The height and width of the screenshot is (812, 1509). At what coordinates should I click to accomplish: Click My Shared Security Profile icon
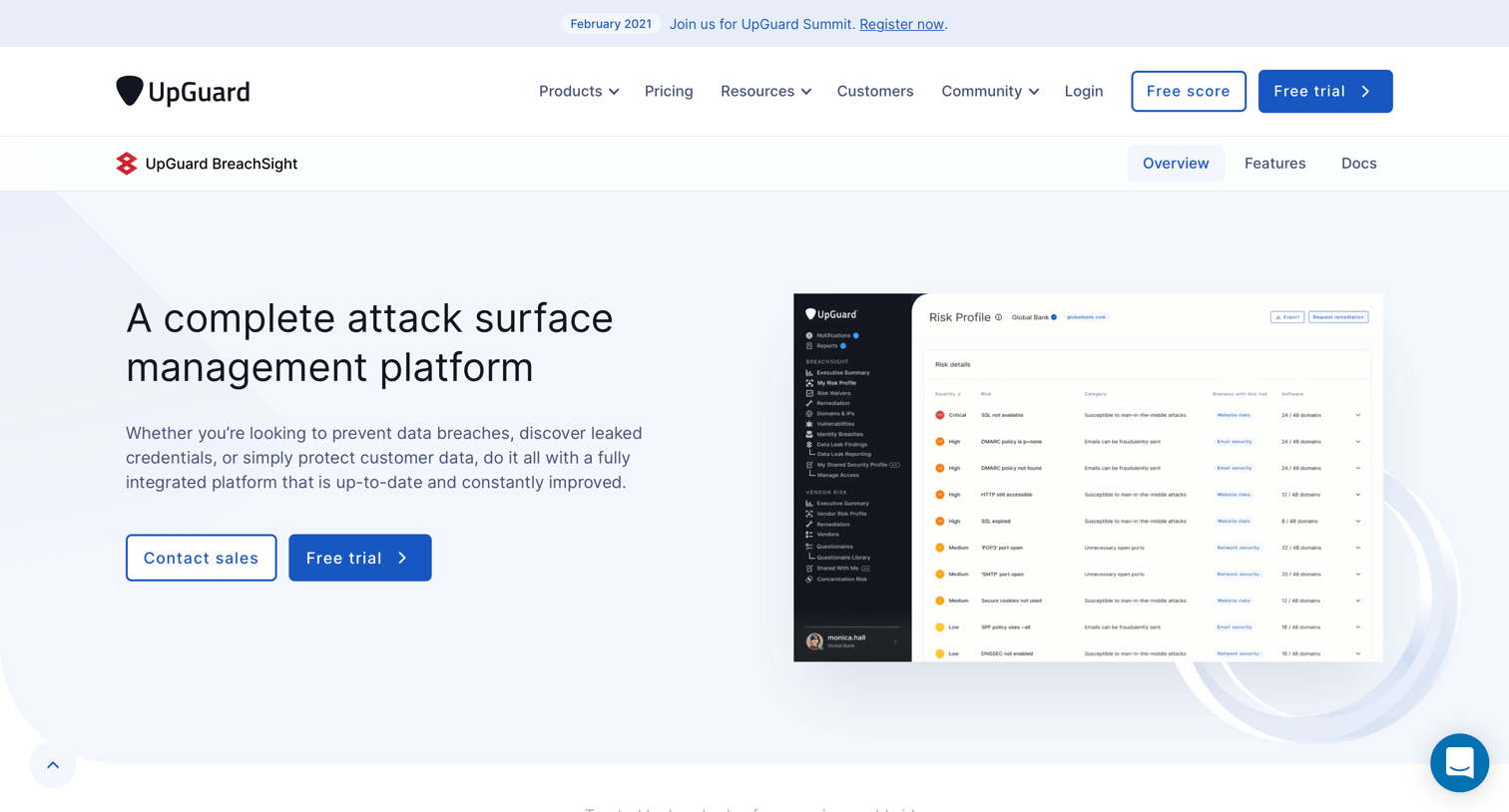click(809, 465)
